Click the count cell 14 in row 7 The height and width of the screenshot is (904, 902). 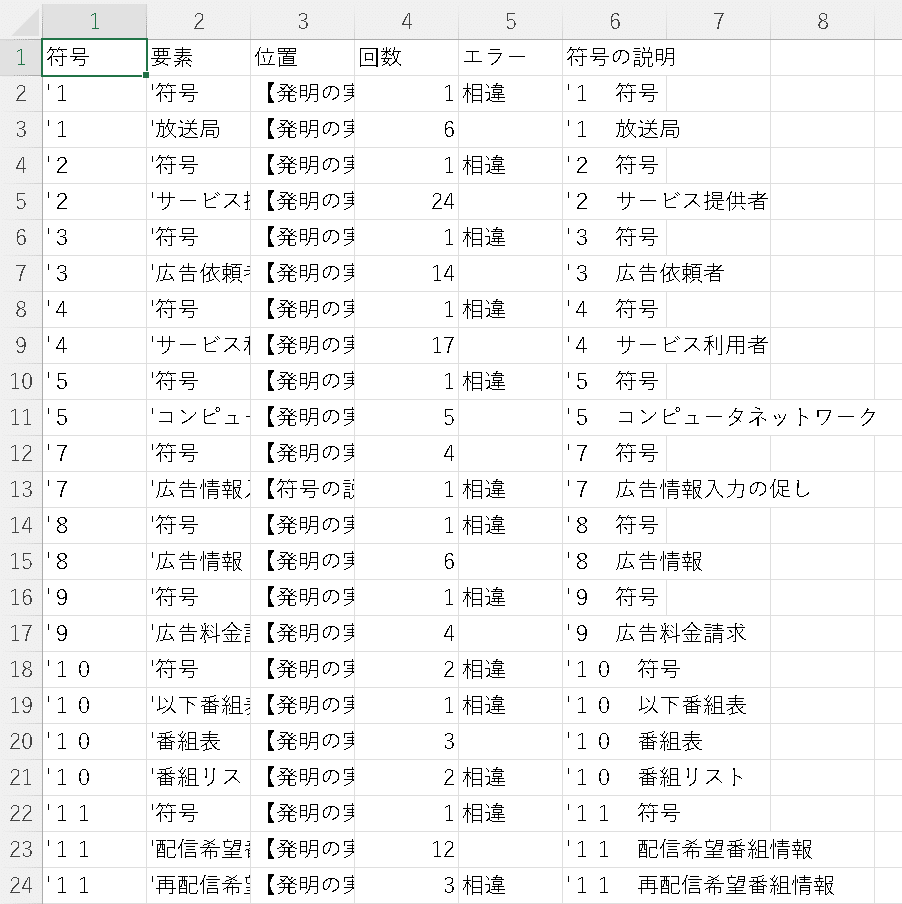(407, 273)
